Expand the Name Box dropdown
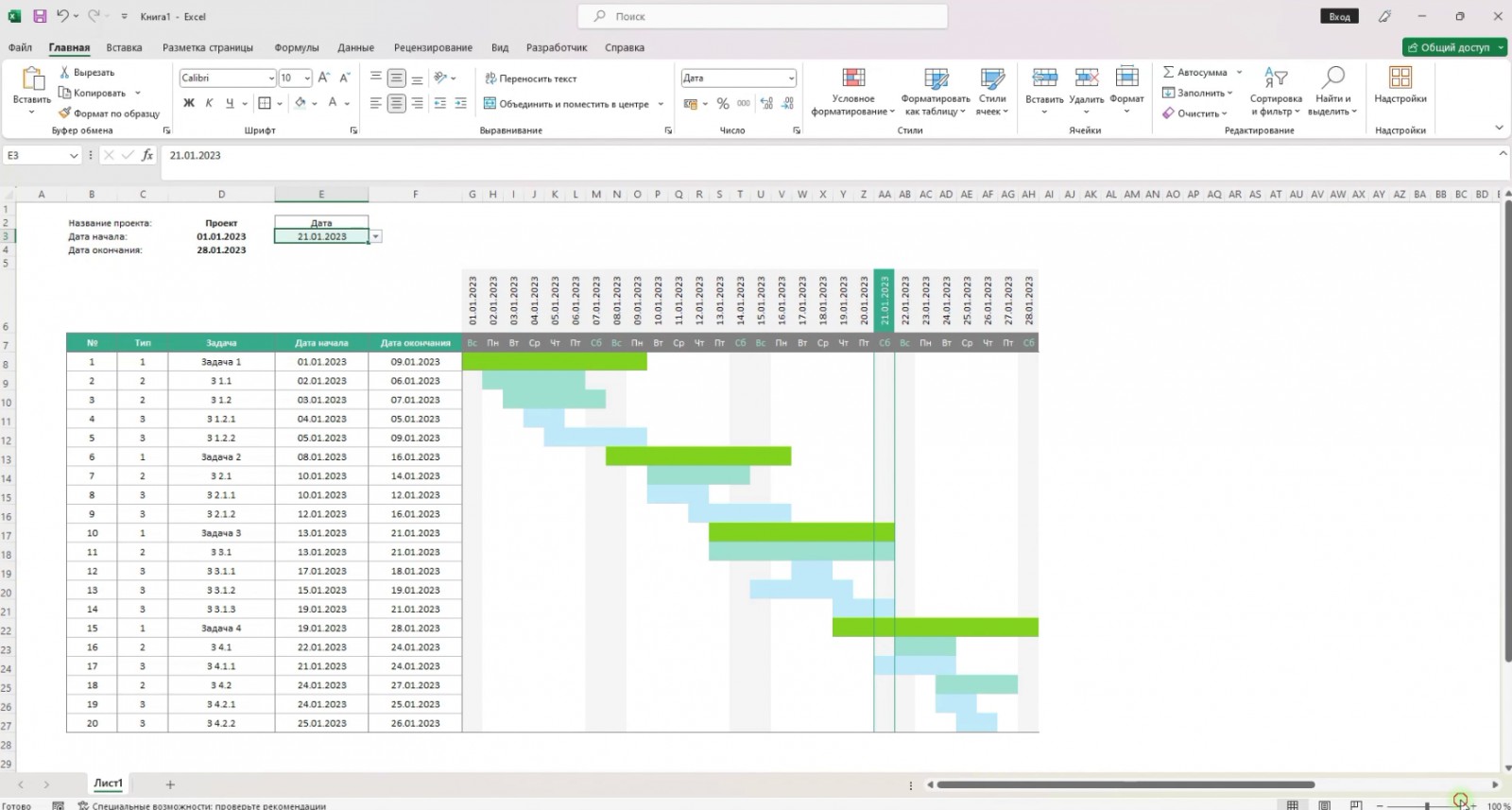This screenshot has width=1512, height=810. pyautogui.click(x=74, y=155)
